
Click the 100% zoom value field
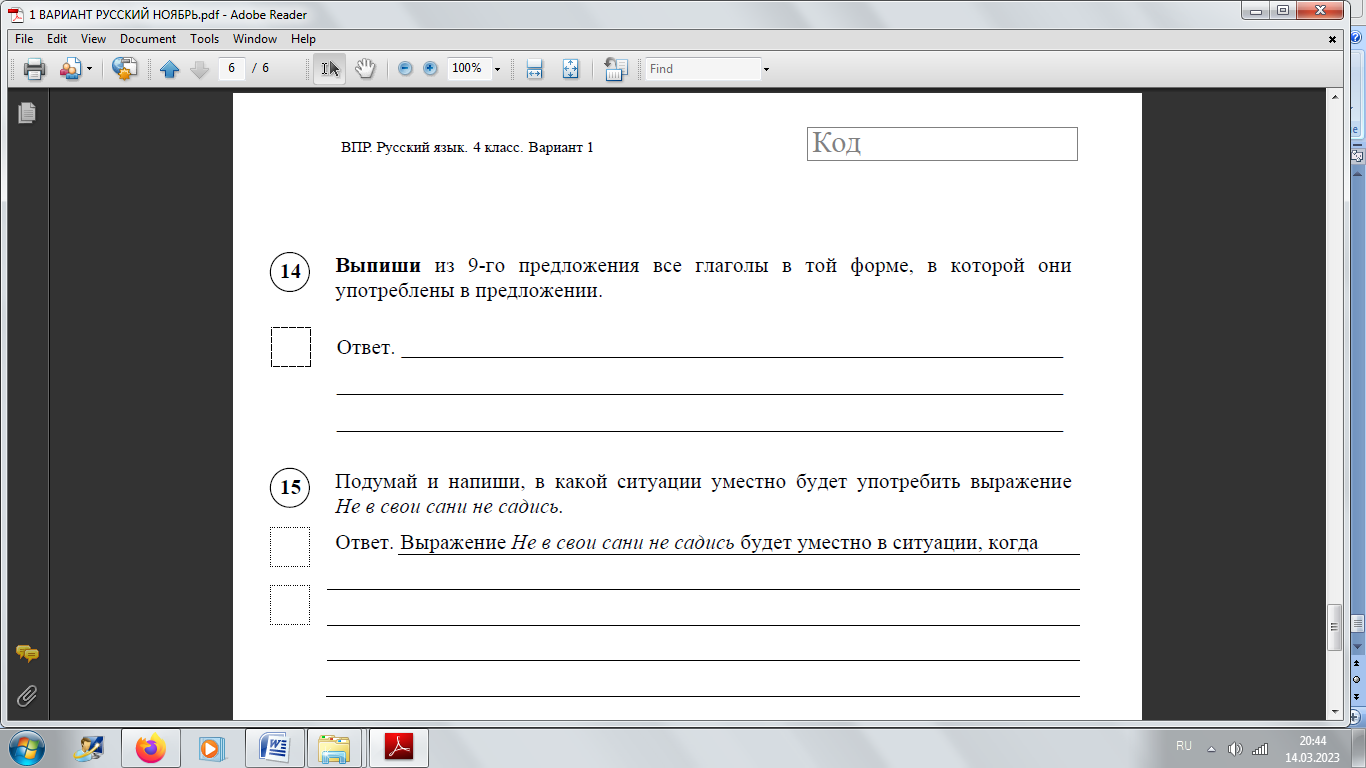(x=468, y=68)
